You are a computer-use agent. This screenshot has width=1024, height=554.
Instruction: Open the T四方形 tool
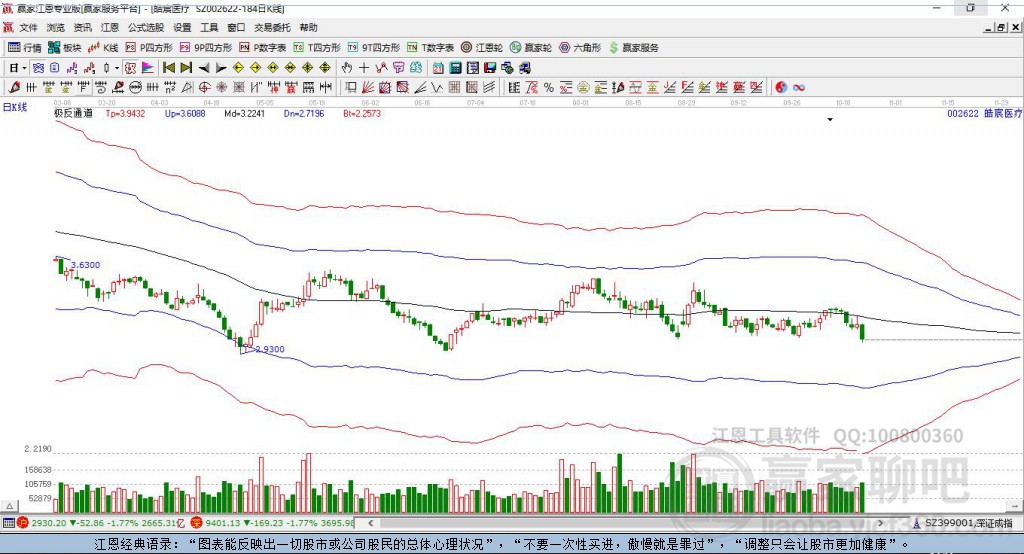(x=317, y=48)
